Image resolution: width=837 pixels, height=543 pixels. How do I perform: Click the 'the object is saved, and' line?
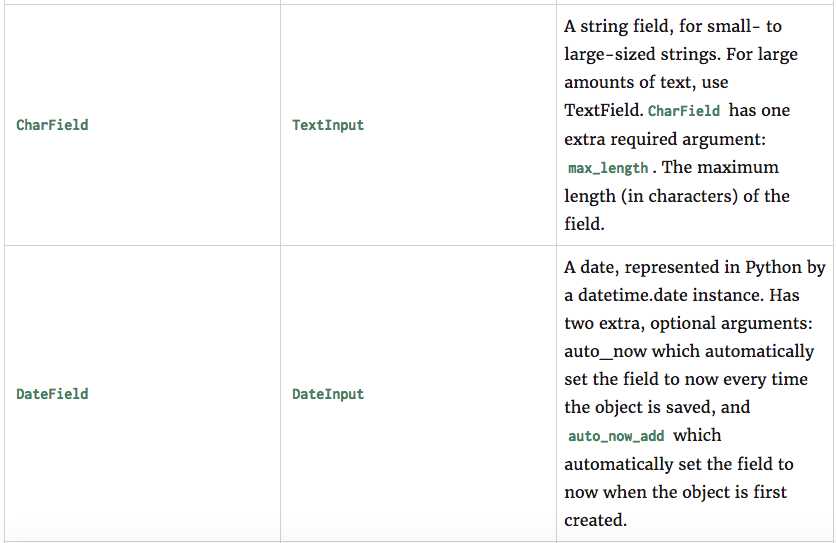tap(657, 407)
